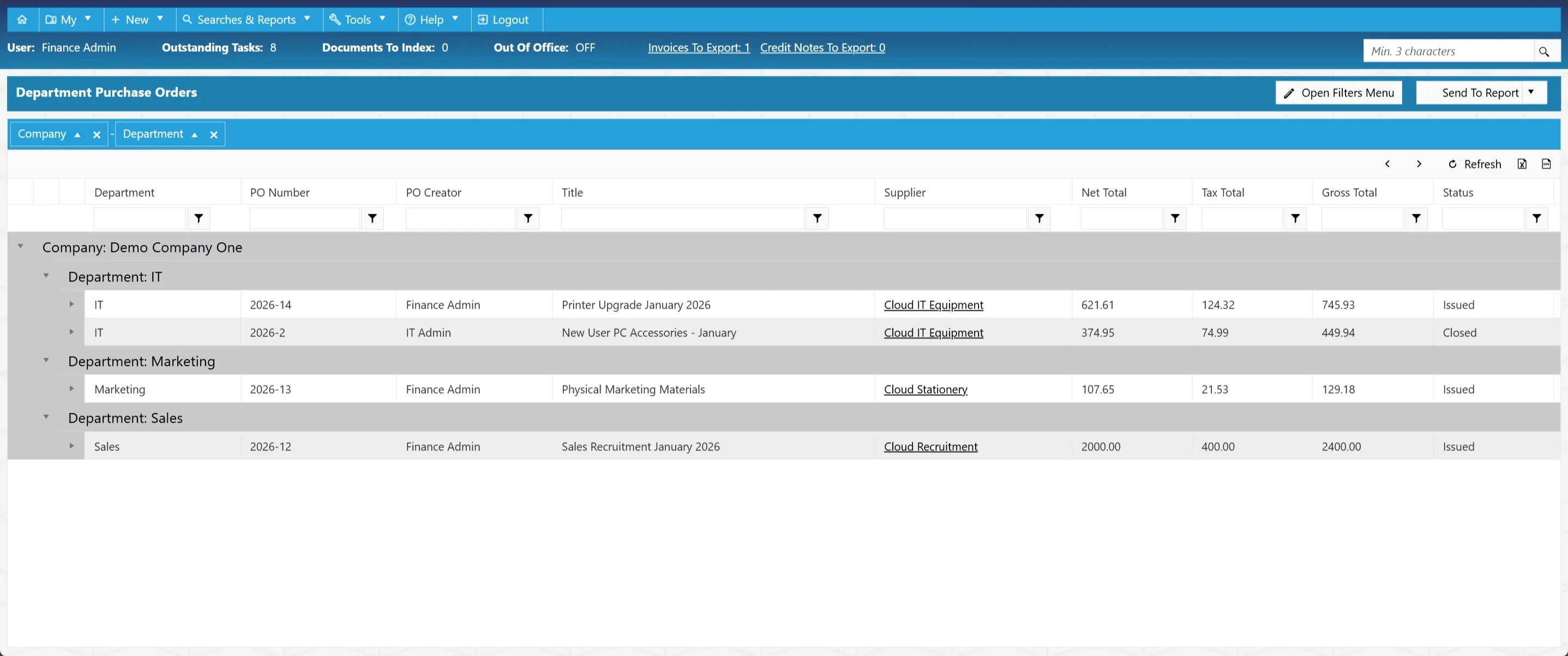This screenshot has width=1568, height=656.
Task: Open Invoices To Export link
Action: click(699, 47)
